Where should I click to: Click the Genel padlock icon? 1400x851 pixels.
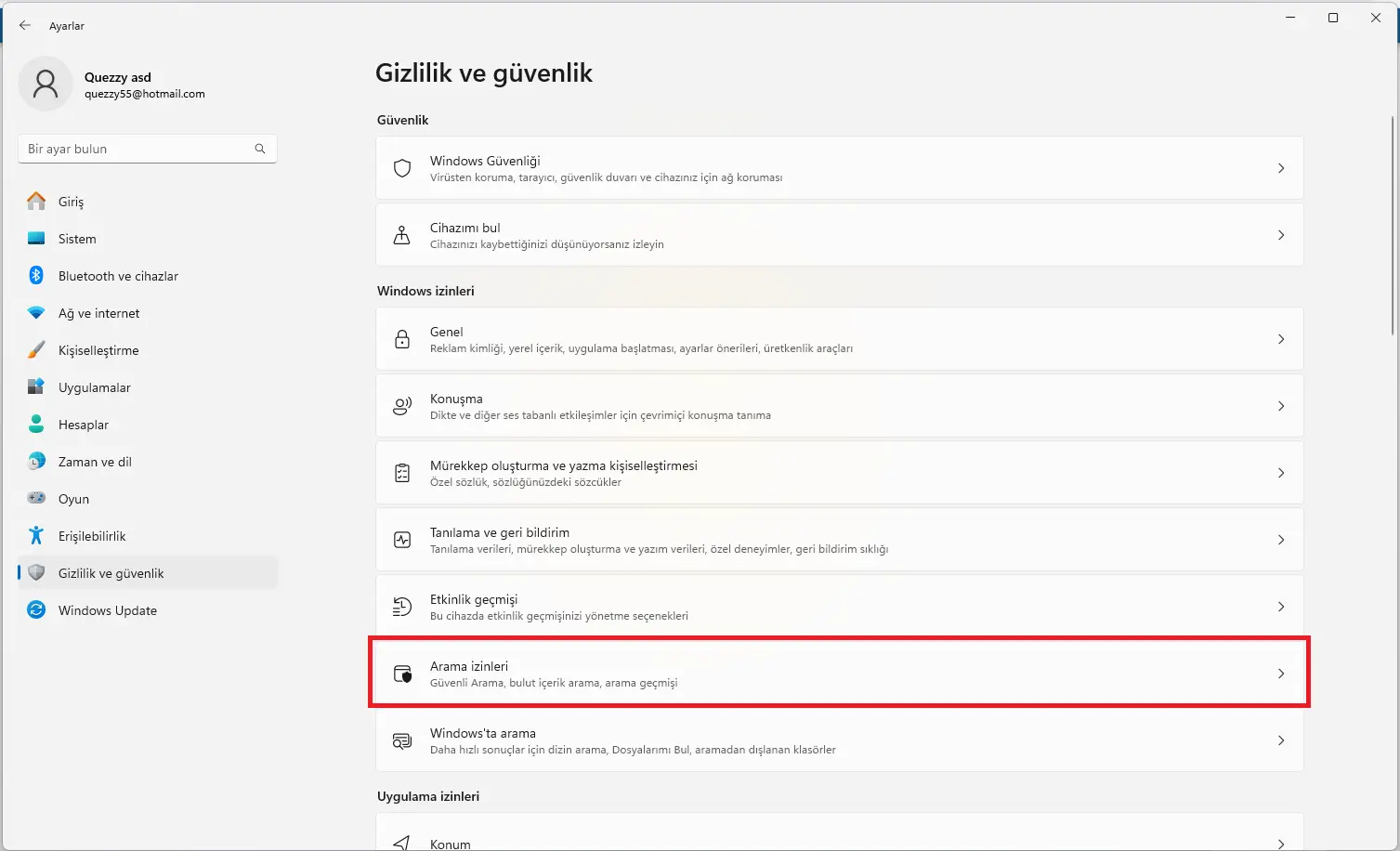[x=402, y=339]
